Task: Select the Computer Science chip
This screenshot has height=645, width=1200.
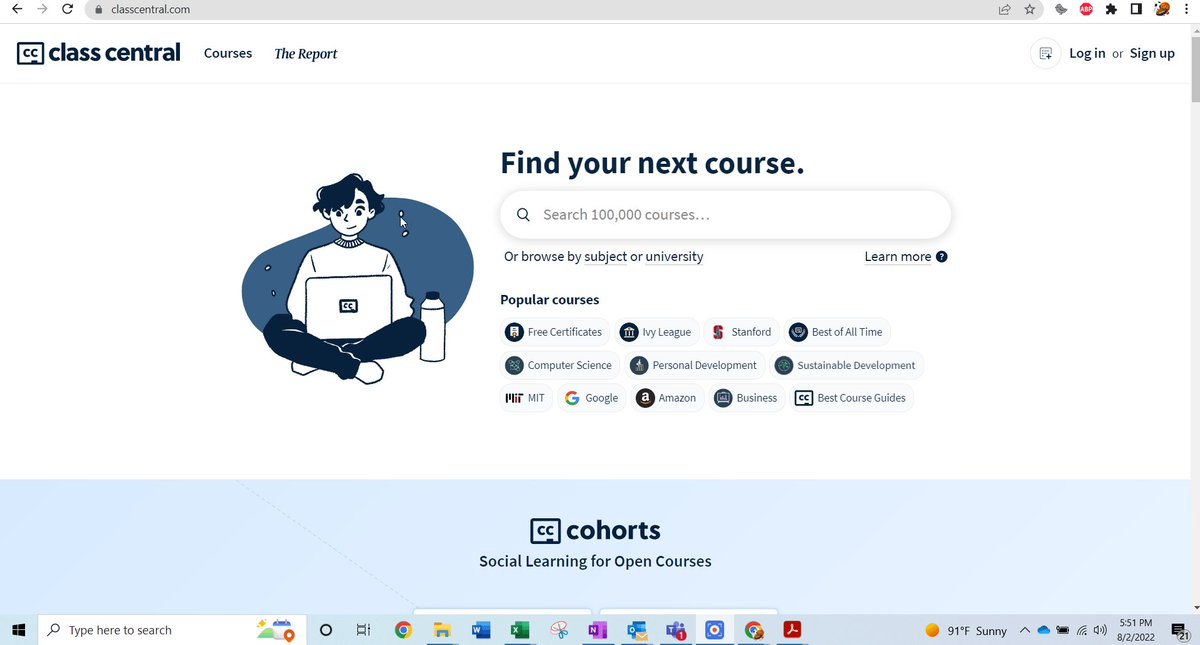Action: coord(560,365)
